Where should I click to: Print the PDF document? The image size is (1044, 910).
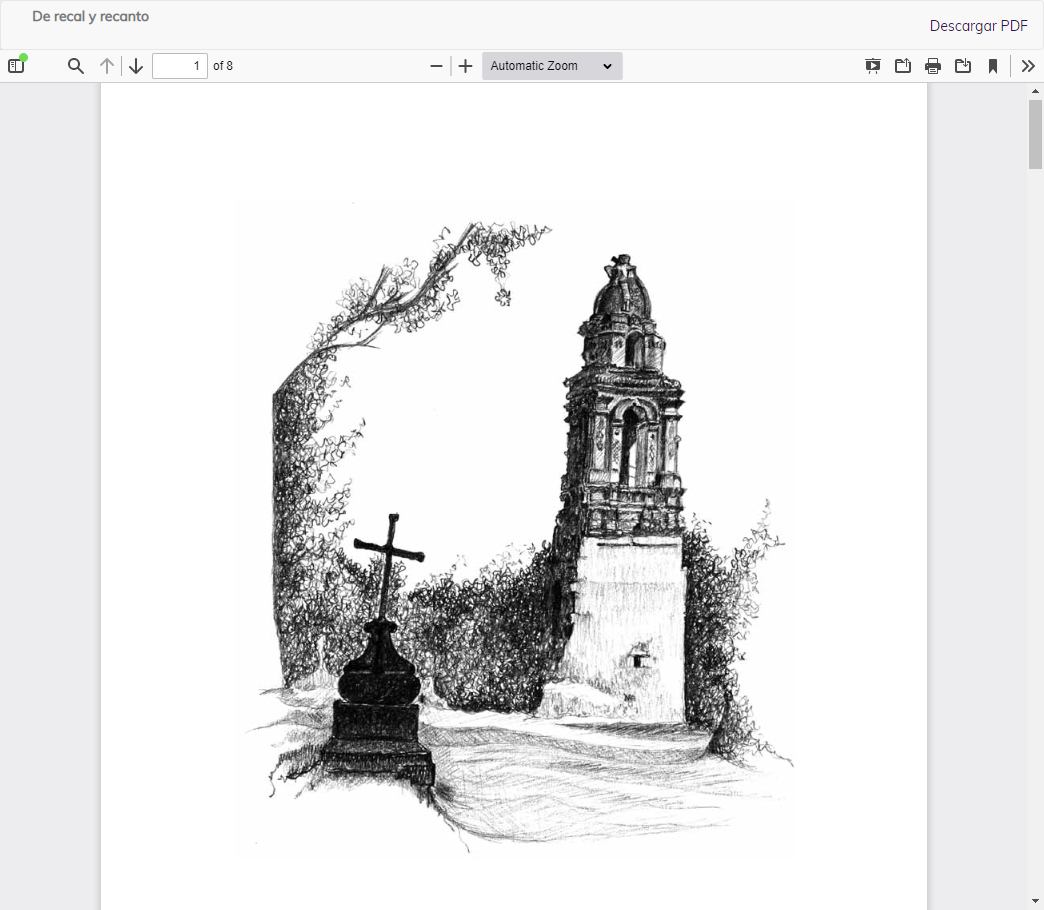coord(933,66)
